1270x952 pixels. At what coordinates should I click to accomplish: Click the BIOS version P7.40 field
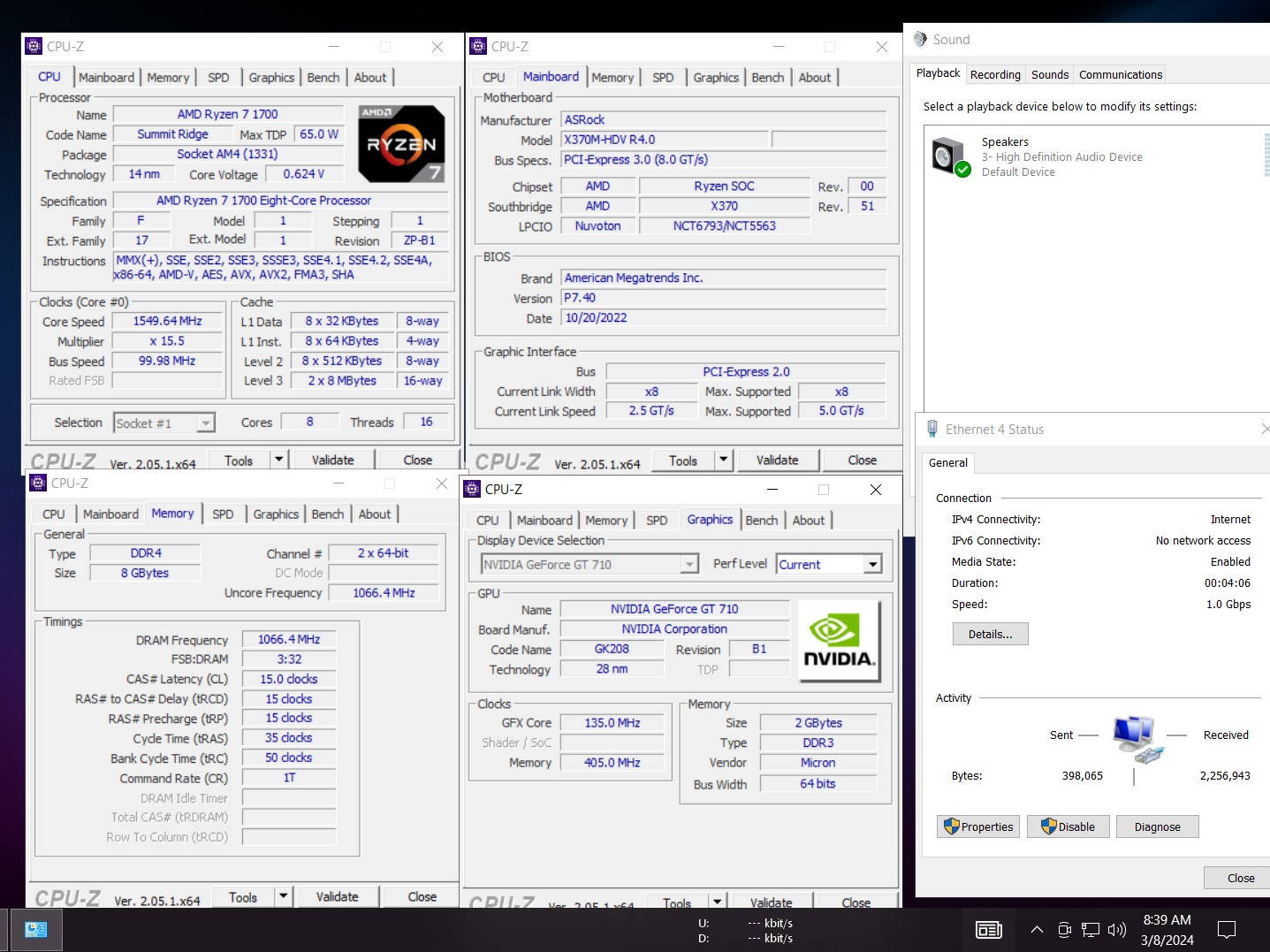(724, 298)
